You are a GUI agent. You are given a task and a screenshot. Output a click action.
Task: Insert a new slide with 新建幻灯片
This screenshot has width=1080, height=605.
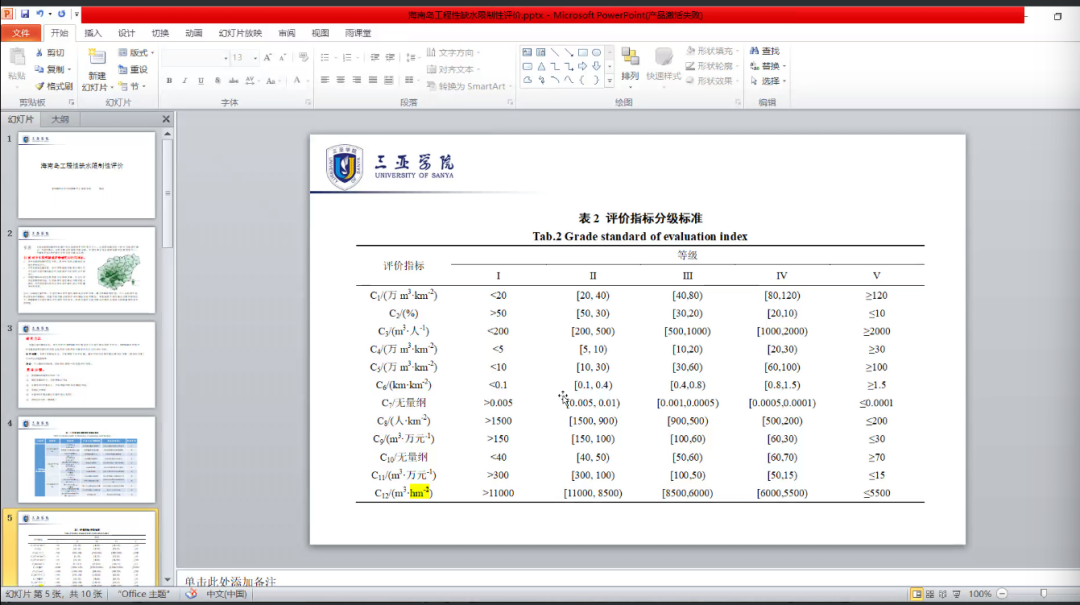(96, 69)
